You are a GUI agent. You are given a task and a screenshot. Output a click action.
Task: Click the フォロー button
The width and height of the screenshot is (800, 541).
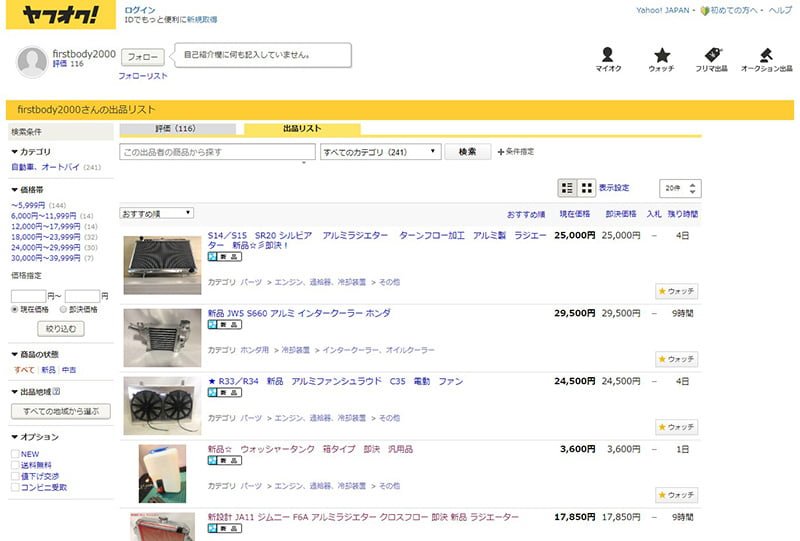tap(143, 57)
